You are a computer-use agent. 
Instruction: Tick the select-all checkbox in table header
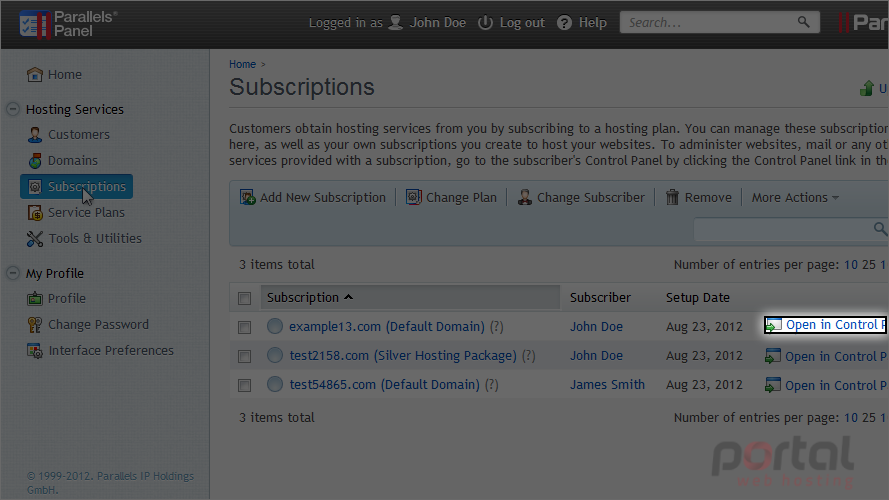coord(244,298)
